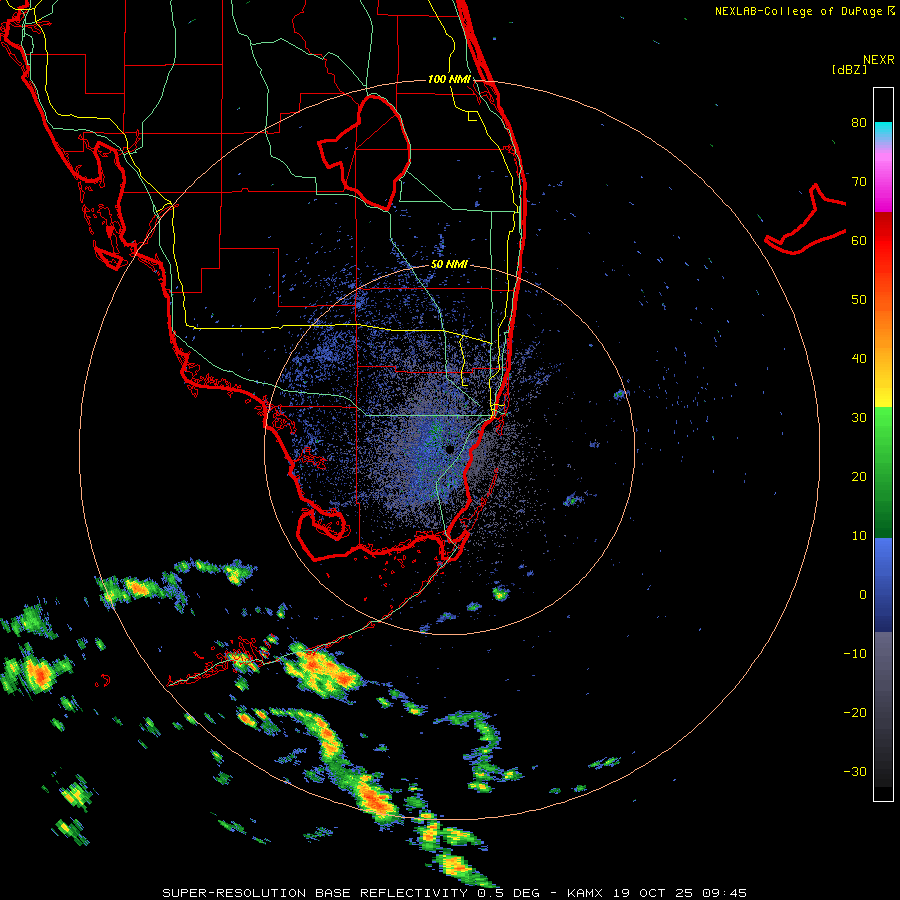Screen dimensions: 900x900
Task: Click the 0 value on the color scale
Action: [x=863, y=595]
